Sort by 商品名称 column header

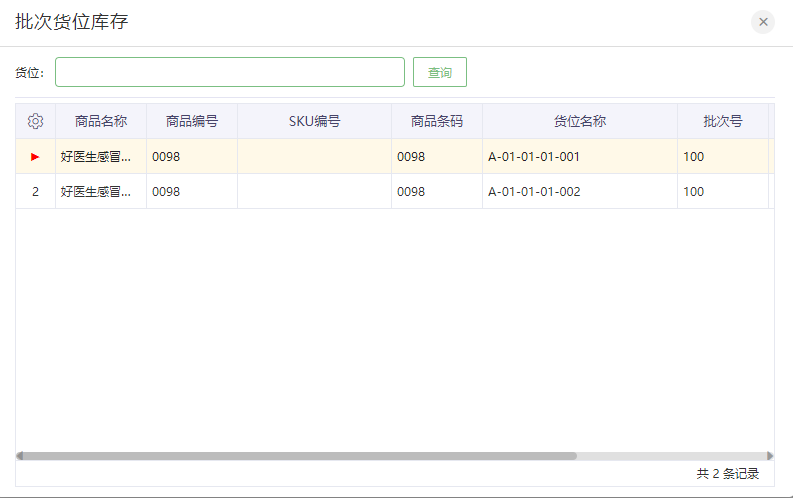tap(101, 121)
